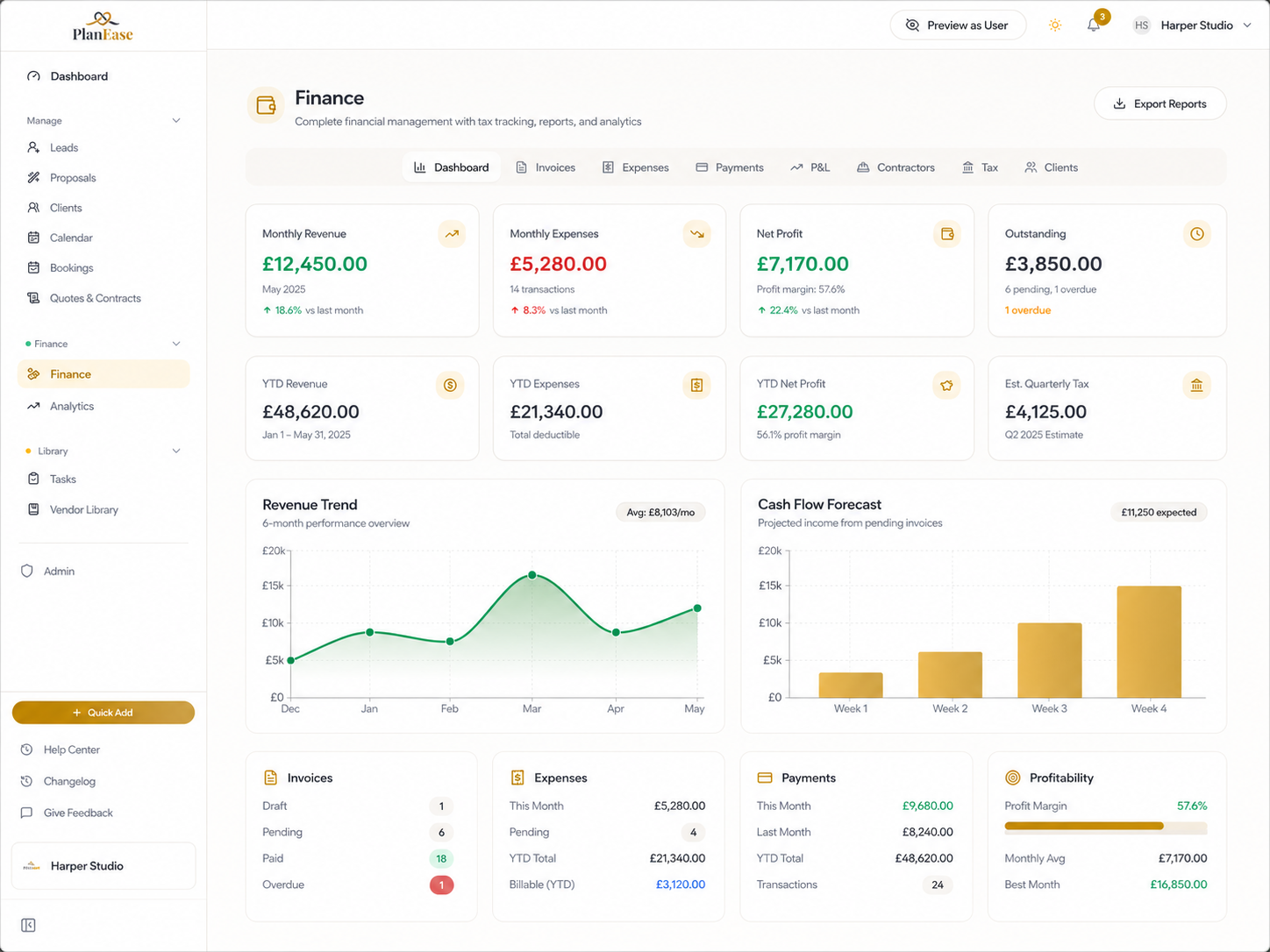Viewport: 1270px width, 952px height.
Task: Open the Harper Studio workspace switcher
Action: click(x=103, y=866)
